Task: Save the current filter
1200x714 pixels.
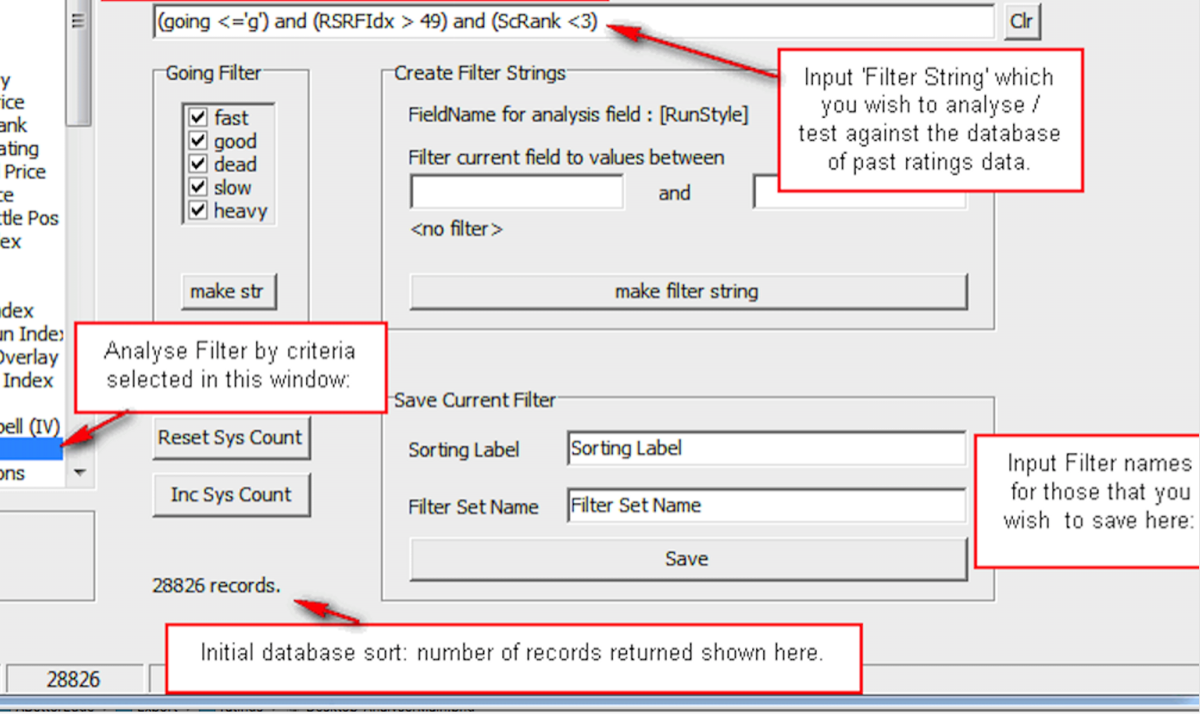Action: click(687, 559)
